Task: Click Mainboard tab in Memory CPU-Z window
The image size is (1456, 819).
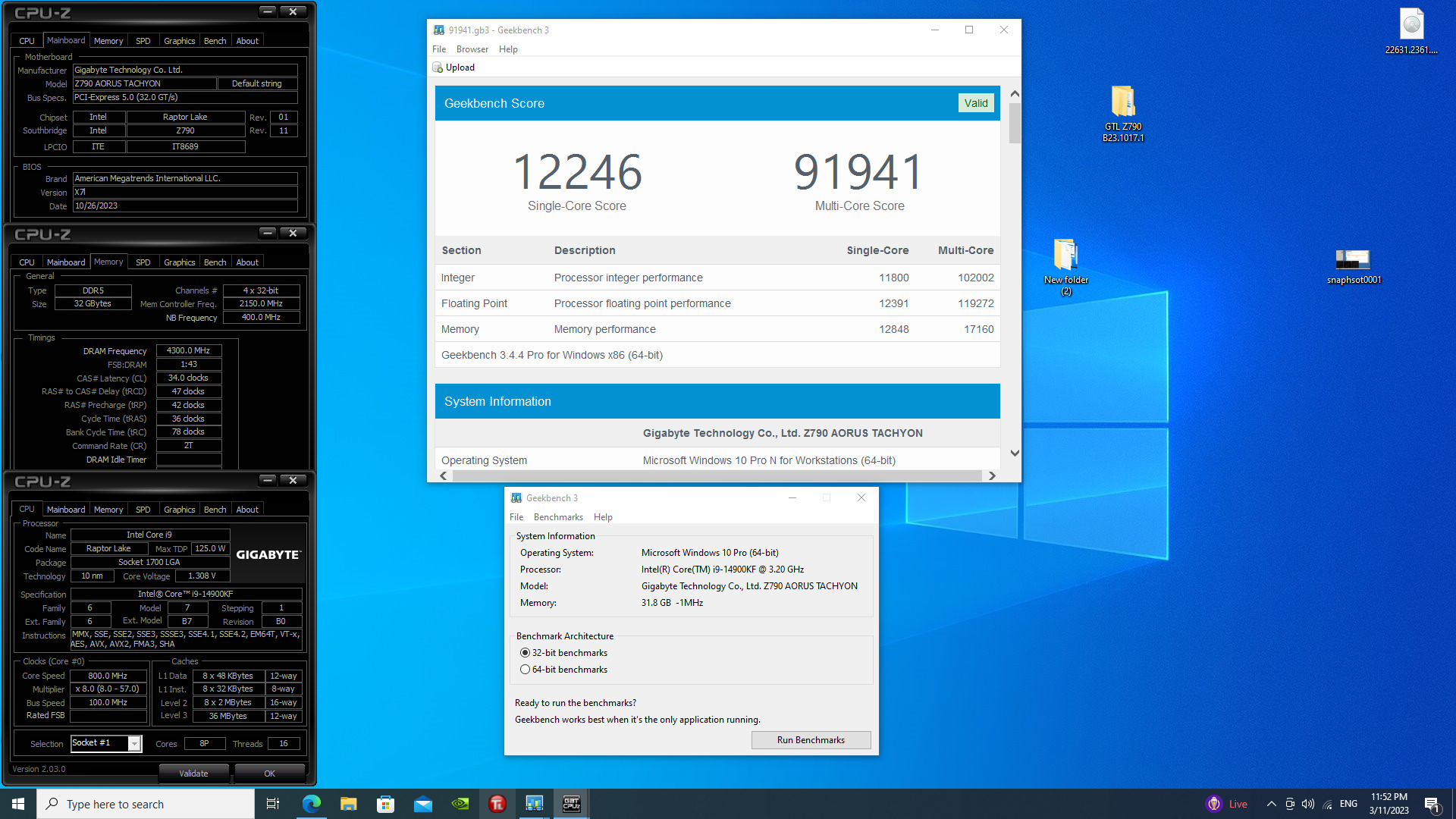Action: [x=66, y=262]
